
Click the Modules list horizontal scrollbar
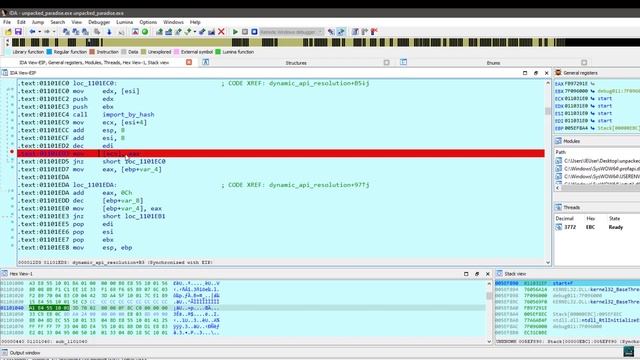pos(599,188)
